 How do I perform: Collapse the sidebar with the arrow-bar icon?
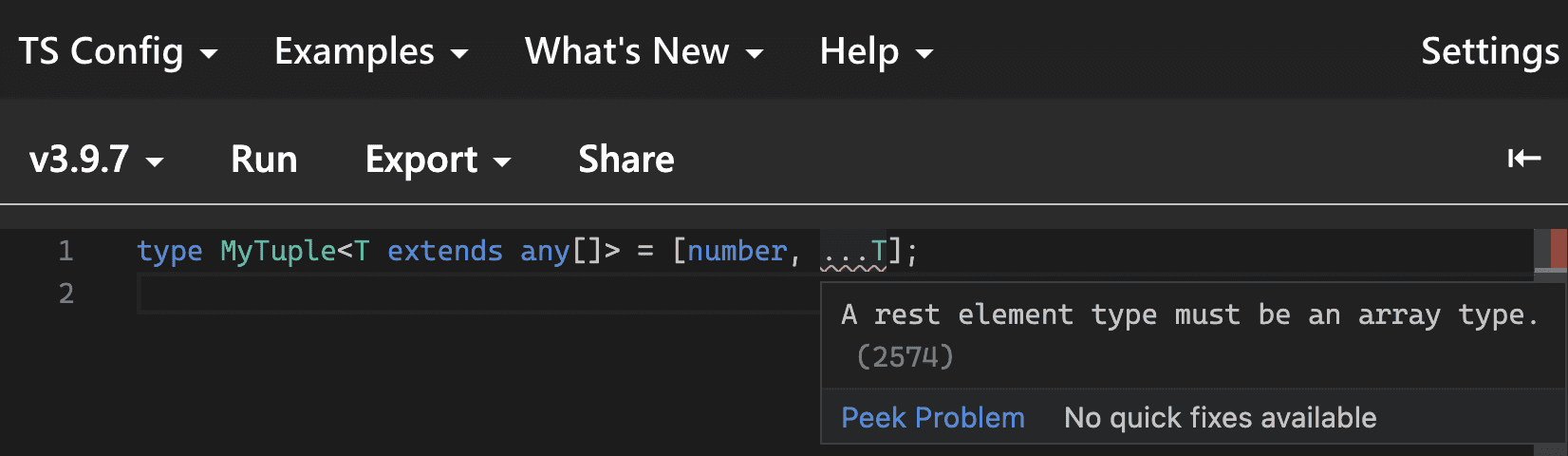(1524, 159)
